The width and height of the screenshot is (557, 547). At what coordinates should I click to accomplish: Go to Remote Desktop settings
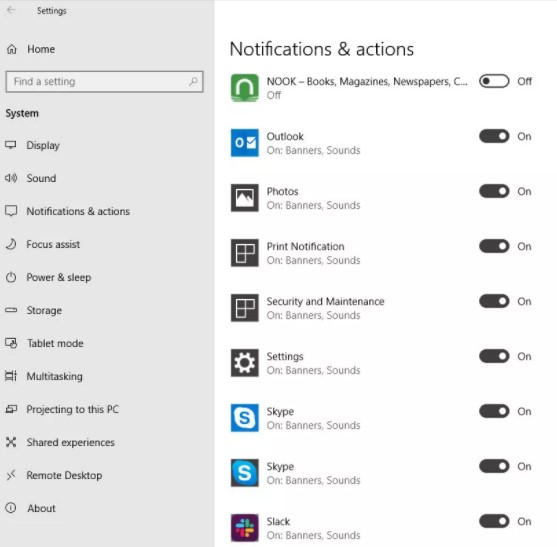pyautogui.click(x=64, y=475)
